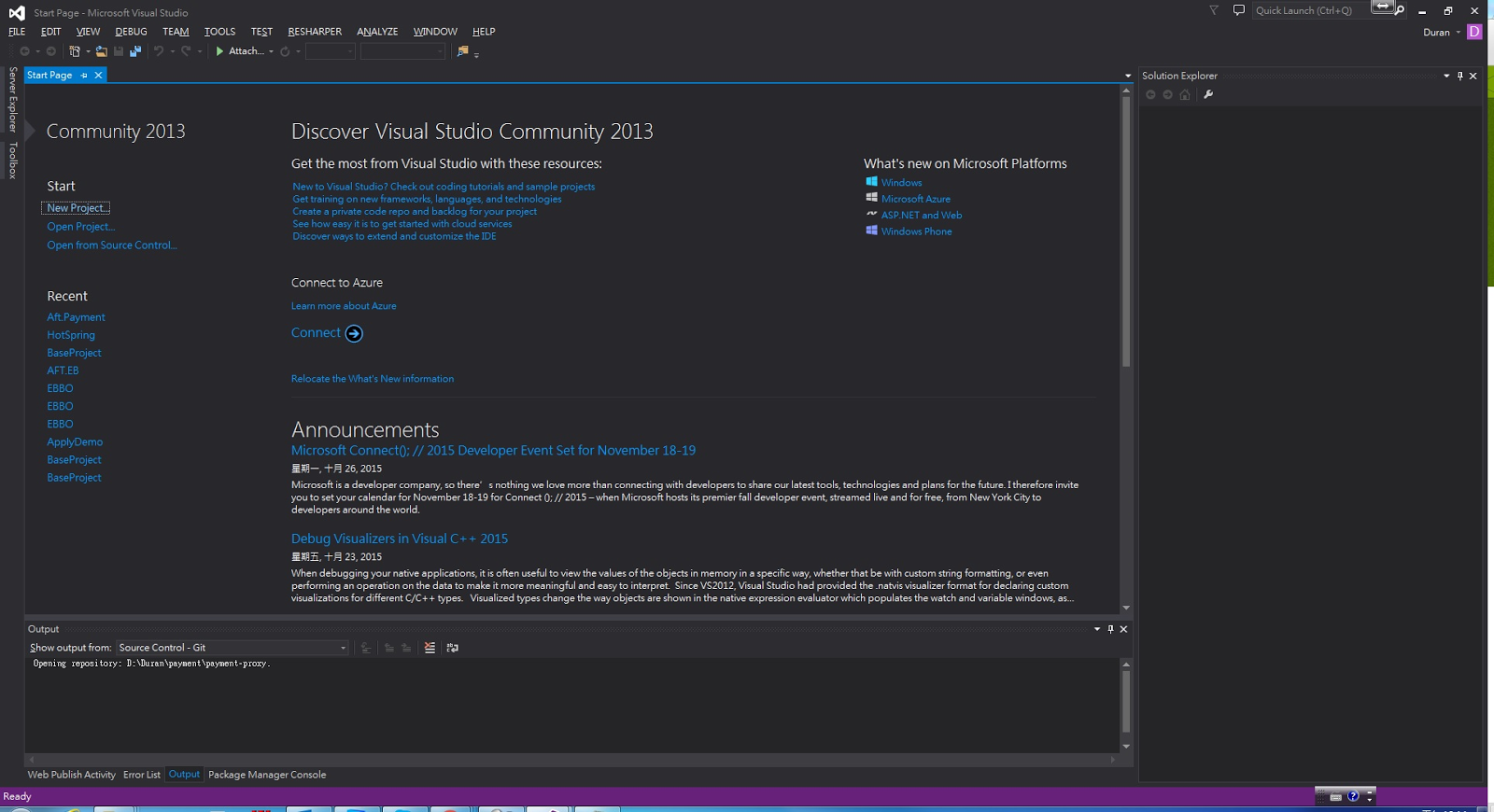This screenshot has height=812, width=1494.
Task: Click the Connect to Azure arrow circle icon
Action: 354,333
